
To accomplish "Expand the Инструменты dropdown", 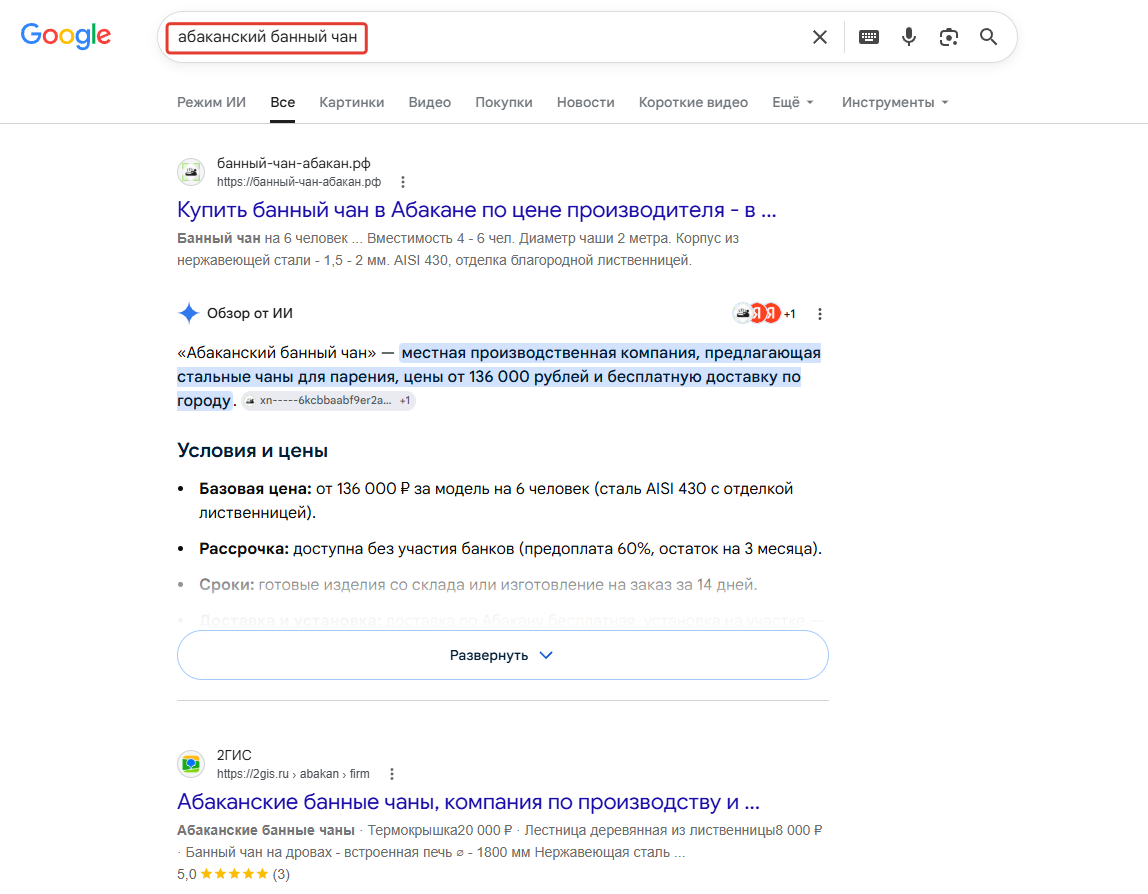I will click(895, 103).
